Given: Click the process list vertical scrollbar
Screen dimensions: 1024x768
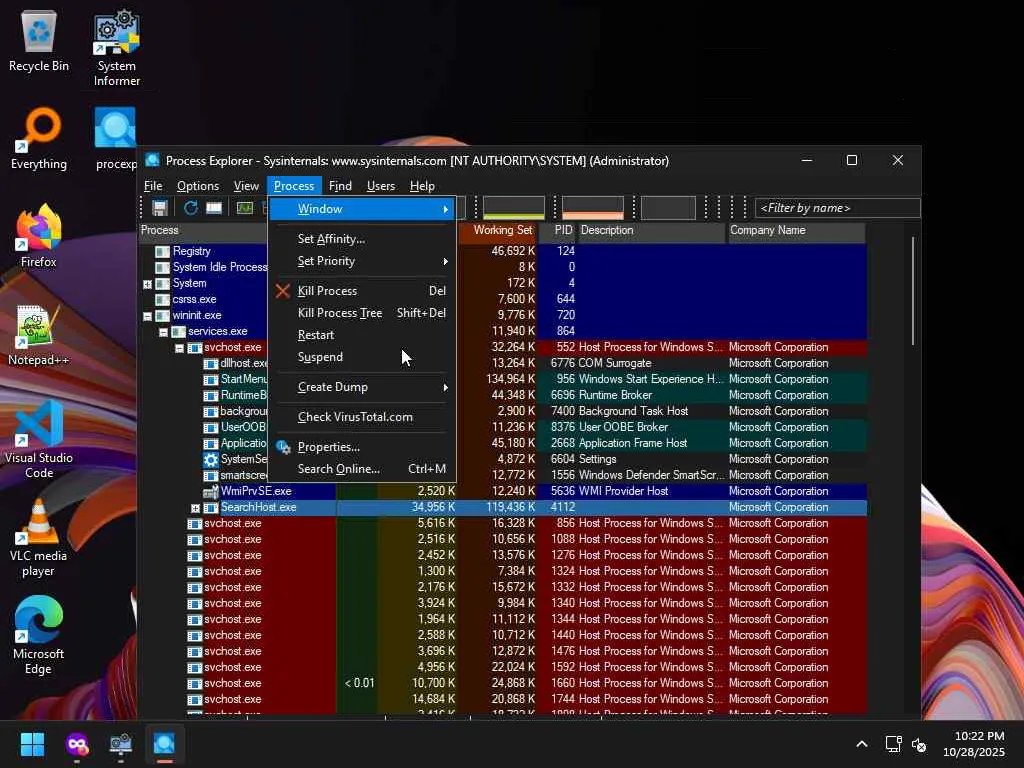Looking at the screenshot, I should point(912,291).
